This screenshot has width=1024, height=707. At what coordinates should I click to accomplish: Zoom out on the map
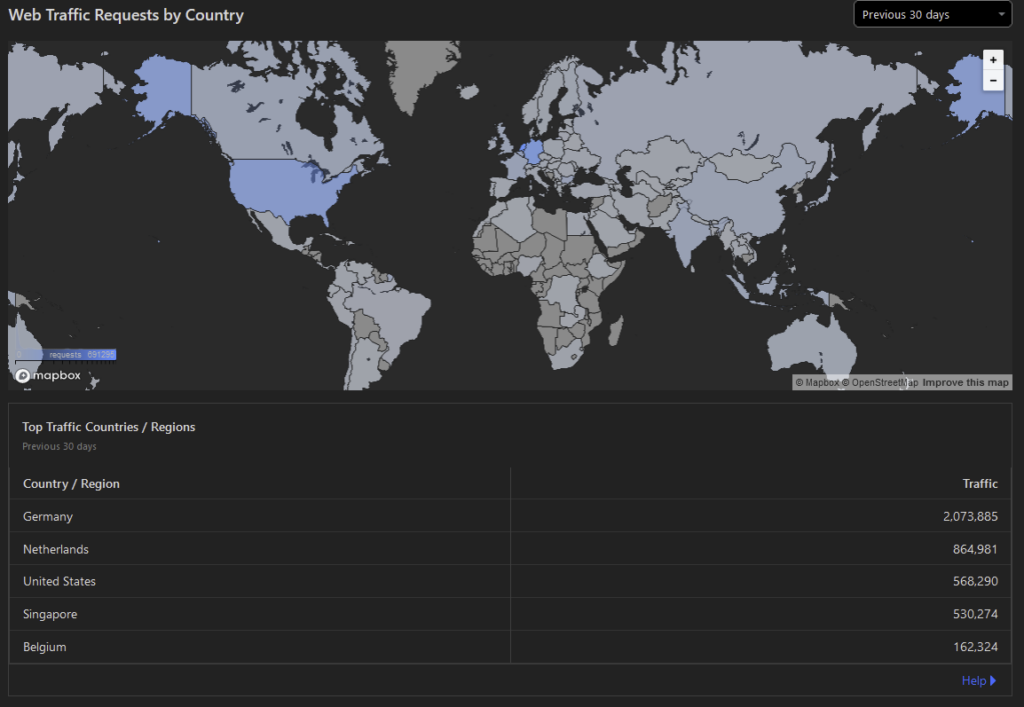(x=993, y=80)
